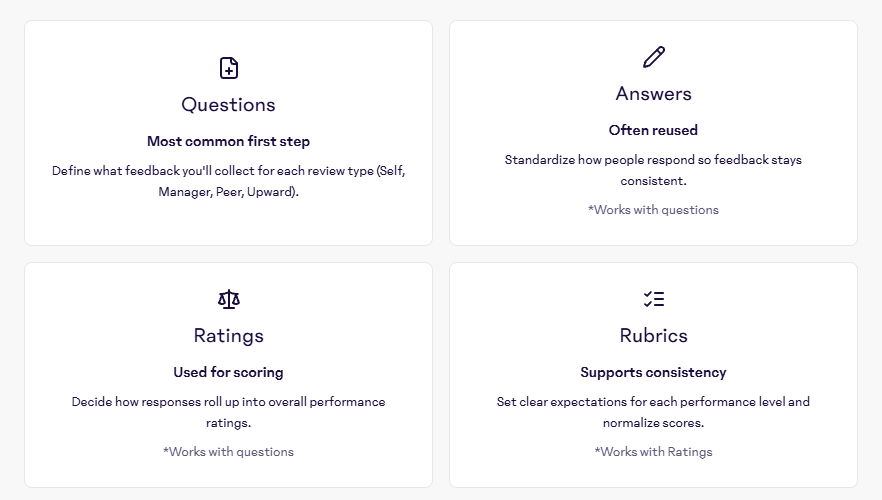This screenshot has height=500, width=882.
Task: Click "*Works with questions" note under Answers
Action: point(654,210)
